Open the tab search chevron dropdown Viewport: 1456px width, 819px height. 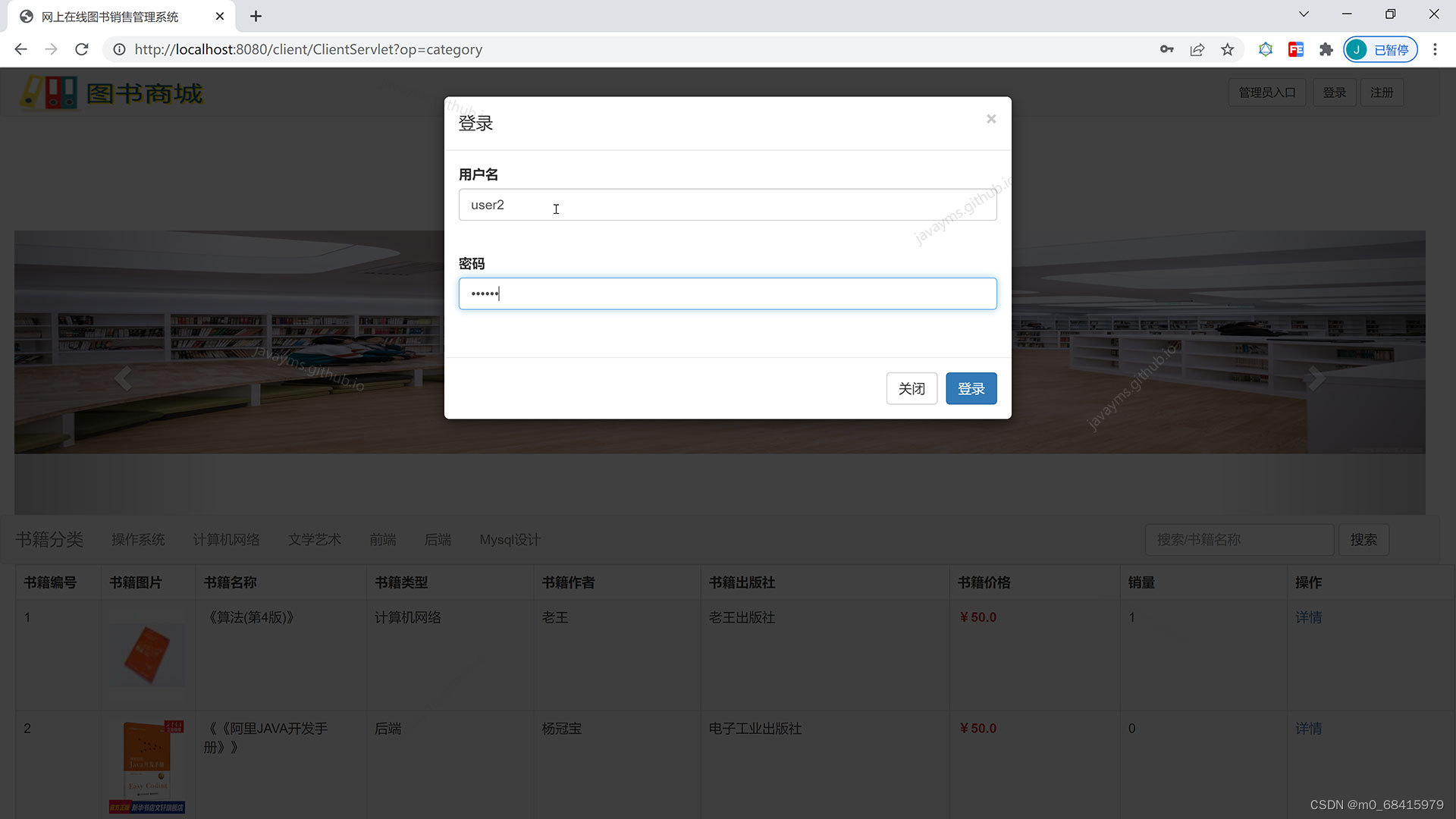coord(1304,14)
